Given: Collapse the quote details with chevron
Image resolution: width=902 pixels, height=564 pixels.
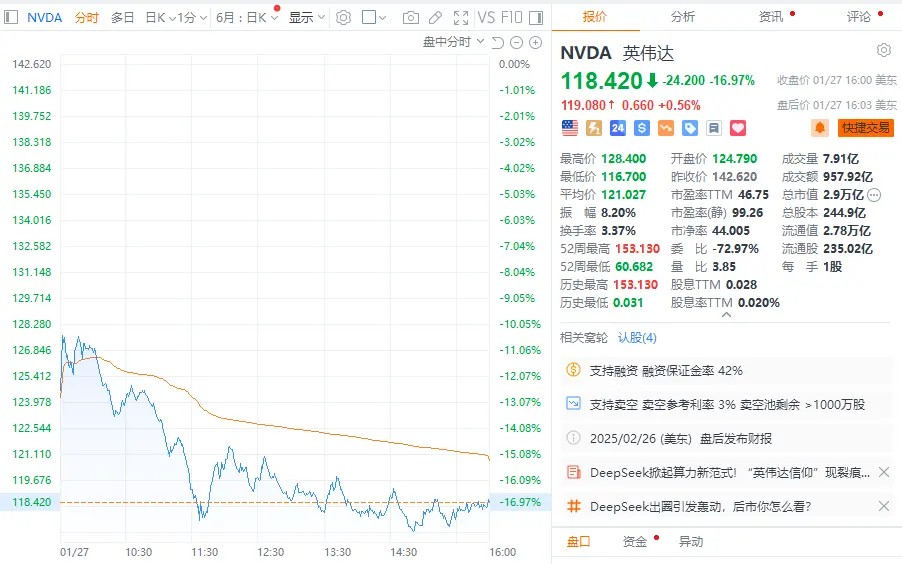Looking at the screenshot, I should 727,315.
